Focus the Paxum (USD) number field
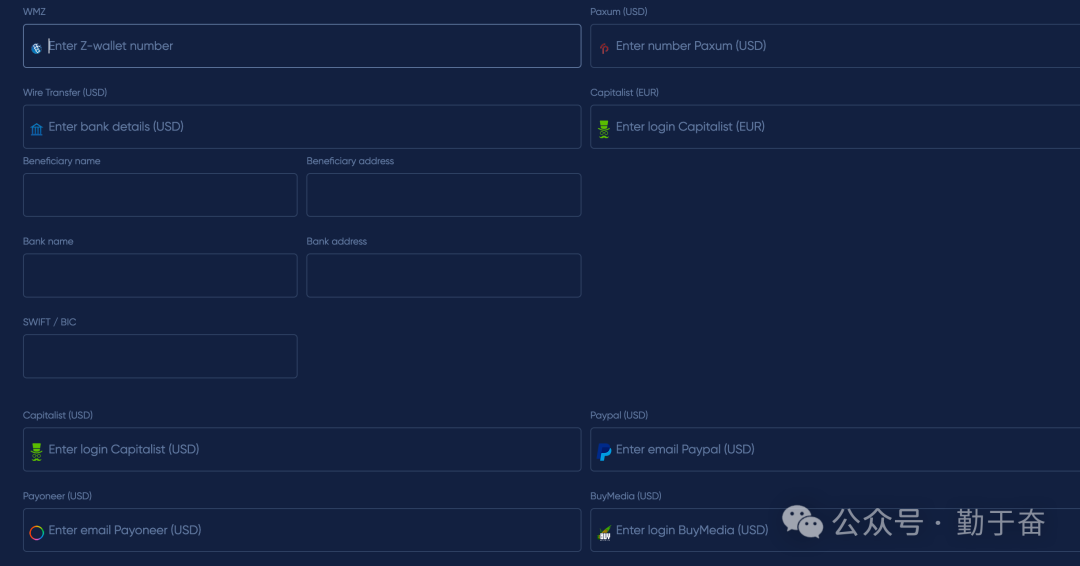This screenshot has width=1080, height=566. [x=835, y=46]
